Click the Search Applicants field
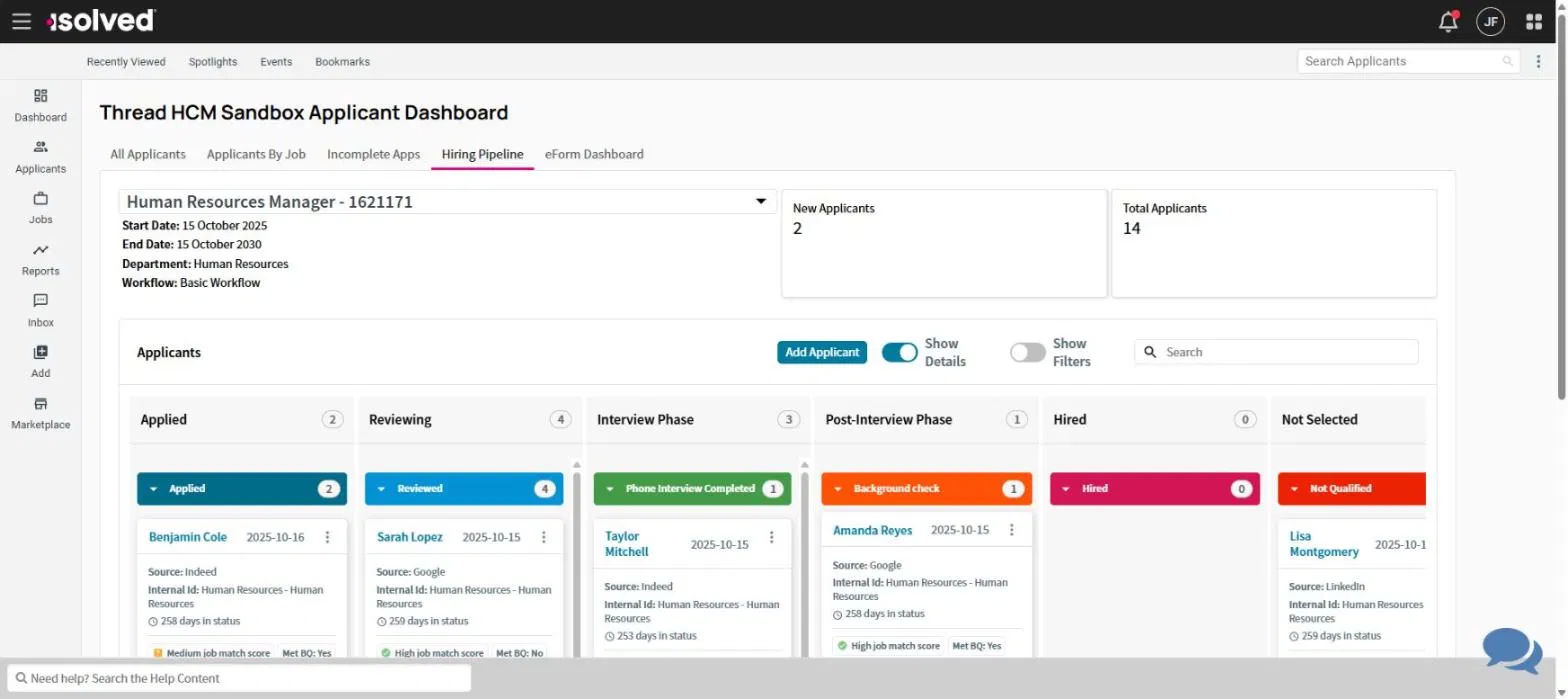The height and width of the screenshot is (699, 1568). [1408, 61]
